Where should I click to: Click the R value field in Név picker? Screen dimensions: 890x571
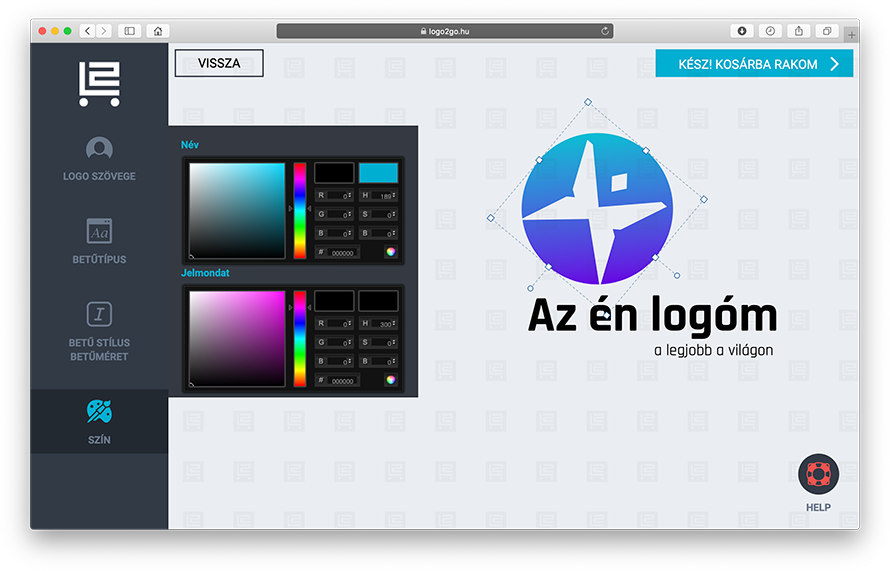[334, 195]
